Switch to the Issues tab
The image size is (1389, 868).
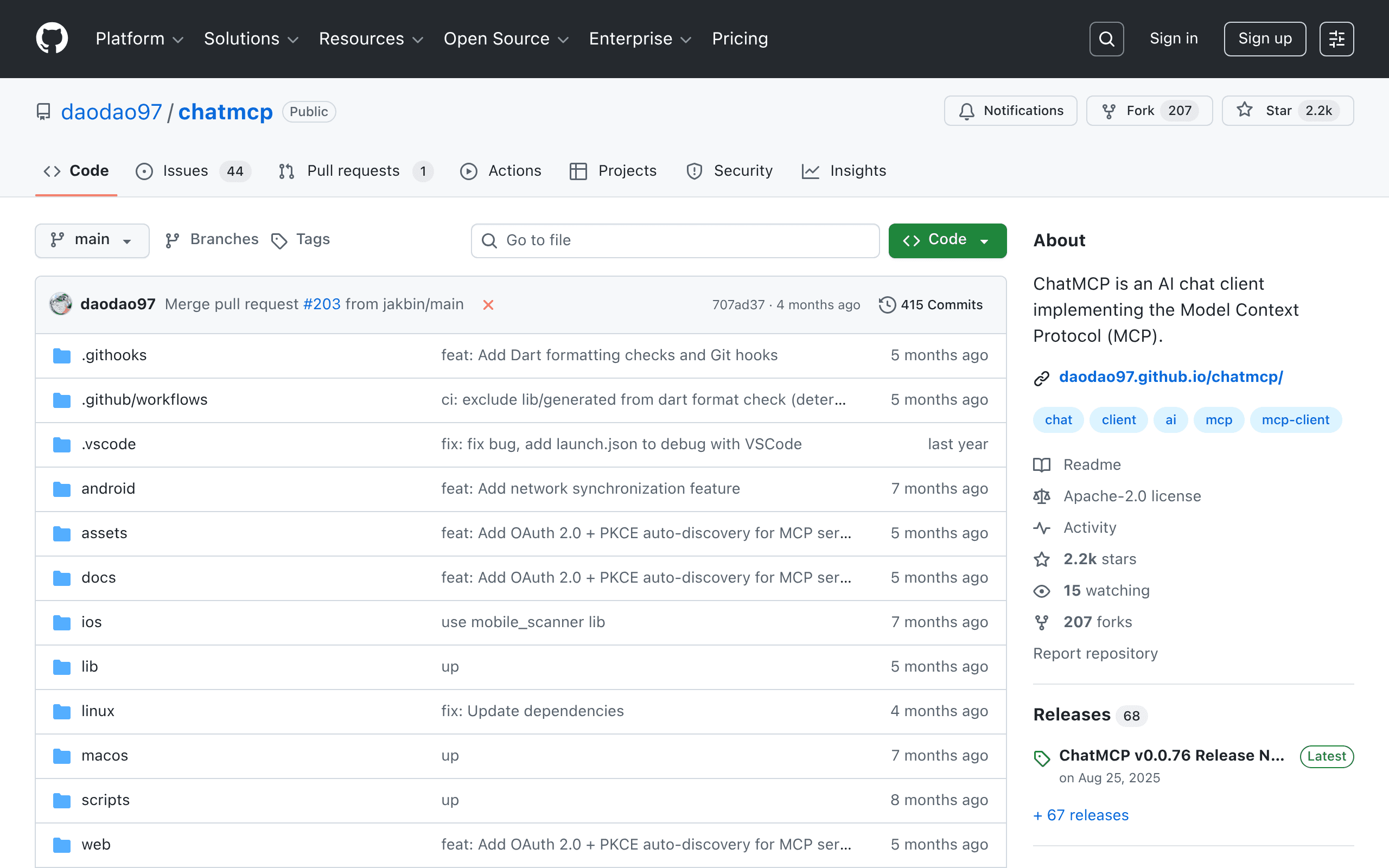pos(193,171)
